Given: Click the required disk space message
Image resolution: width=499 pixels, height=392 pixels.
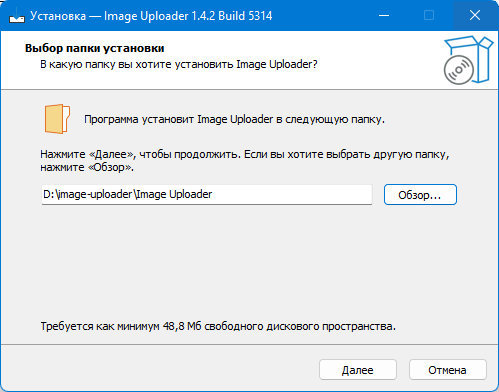Looking at the screenshot, I should [x=218, y=326].
